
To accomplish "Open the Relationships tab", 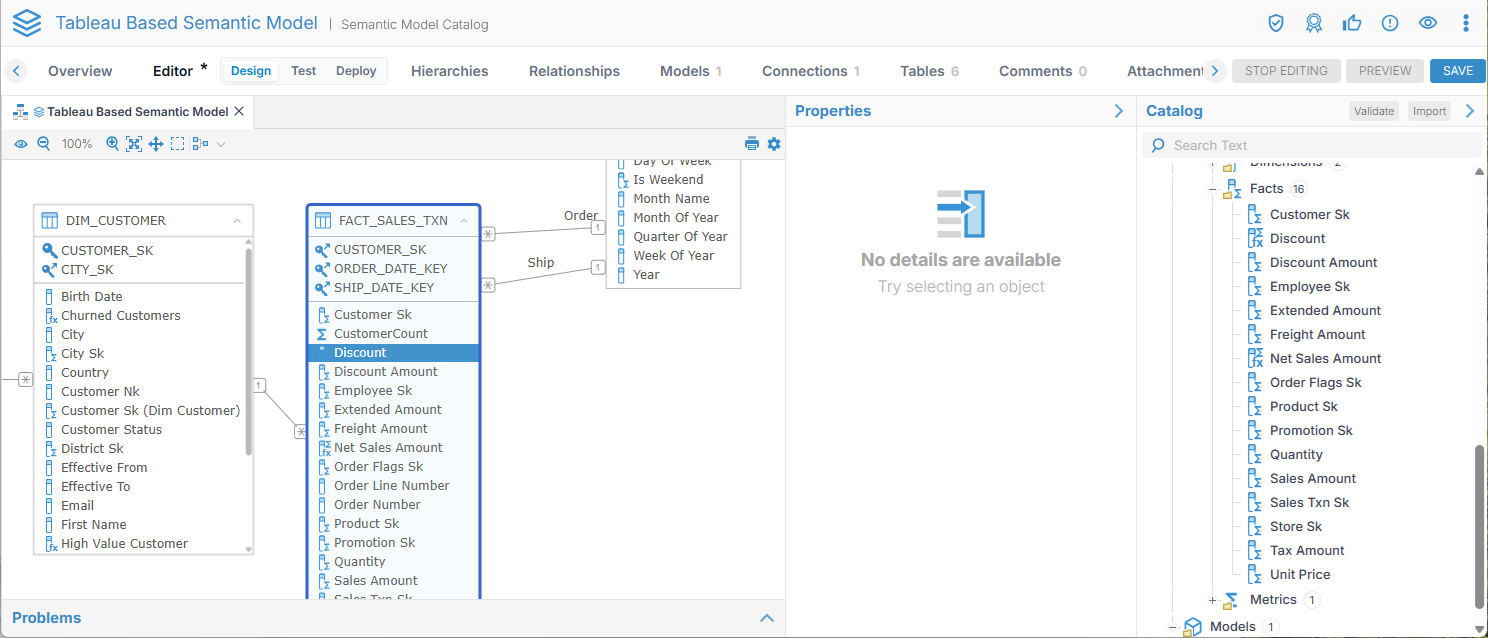I will pos(574,71).
